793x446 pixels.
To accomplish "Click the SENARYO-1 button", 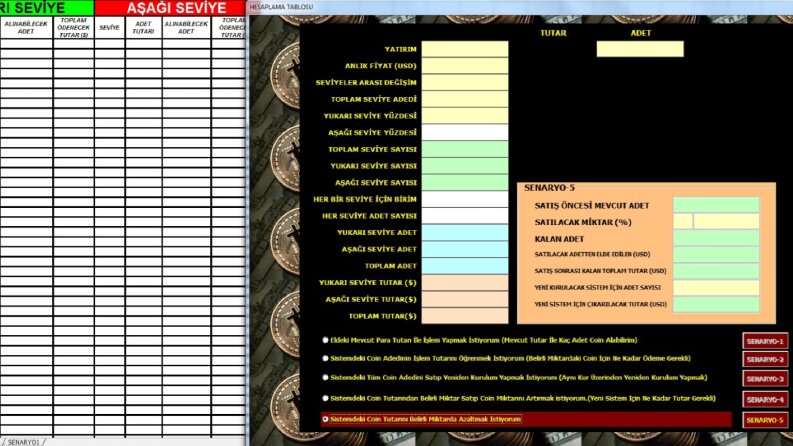I will pos(765,341).
